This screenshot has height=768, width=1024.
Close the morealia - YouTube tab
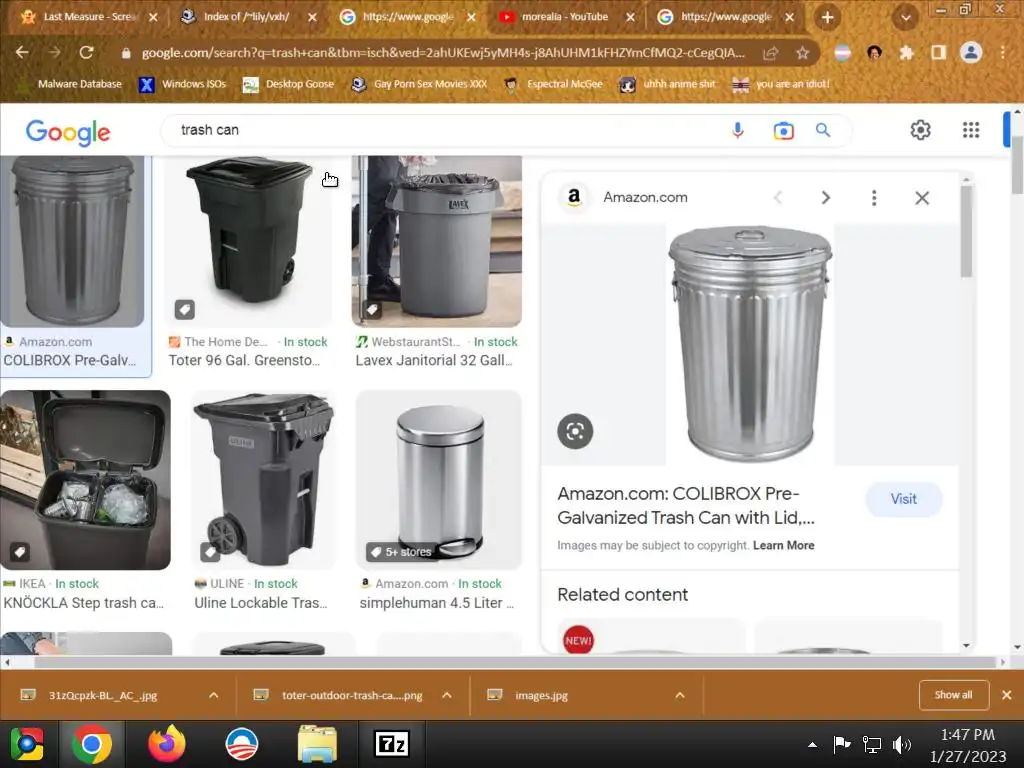pyautogui.click(x=630, y=18)
